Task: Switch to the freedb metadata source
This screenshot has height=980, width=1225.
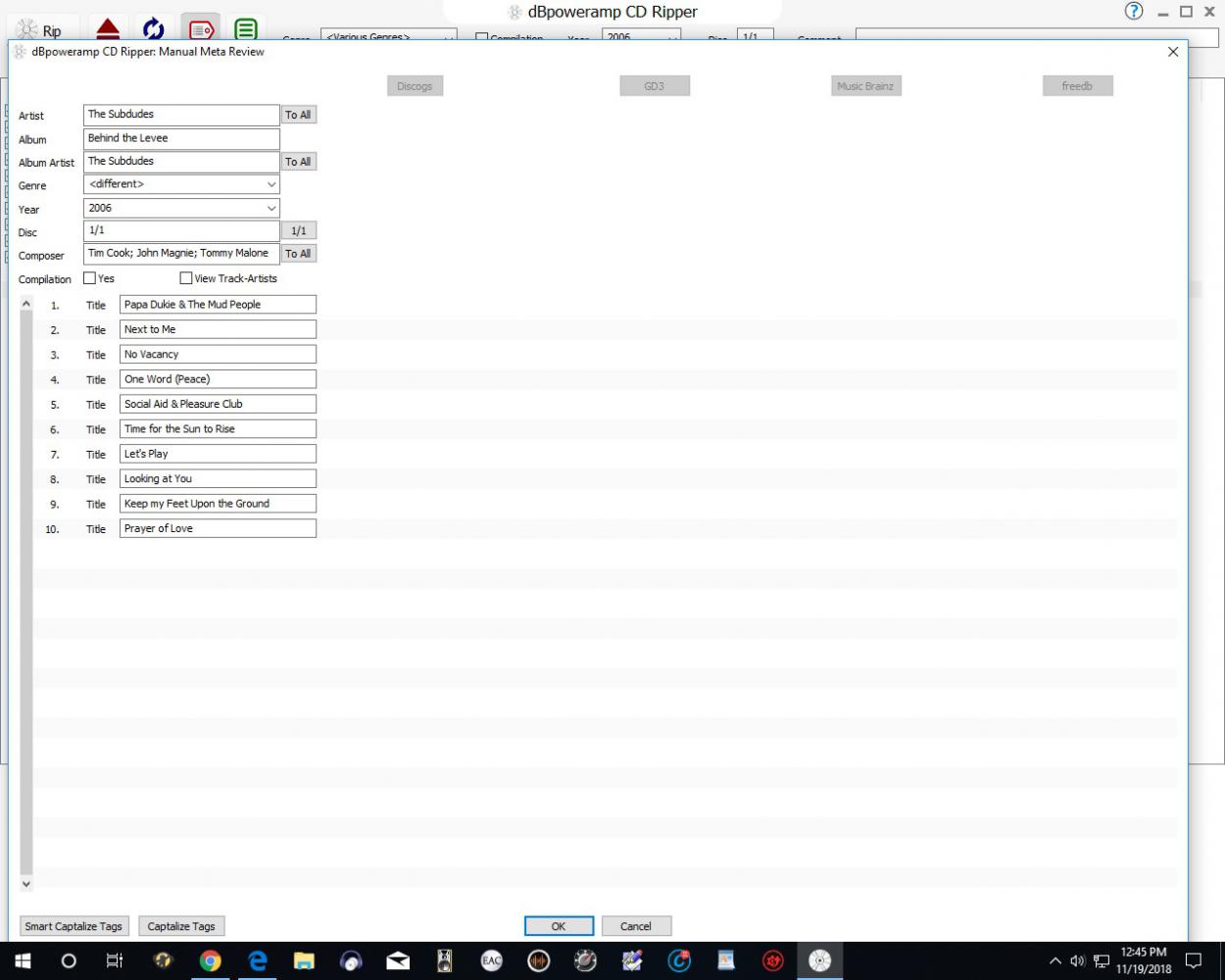Action: [x=1077, y=86]
